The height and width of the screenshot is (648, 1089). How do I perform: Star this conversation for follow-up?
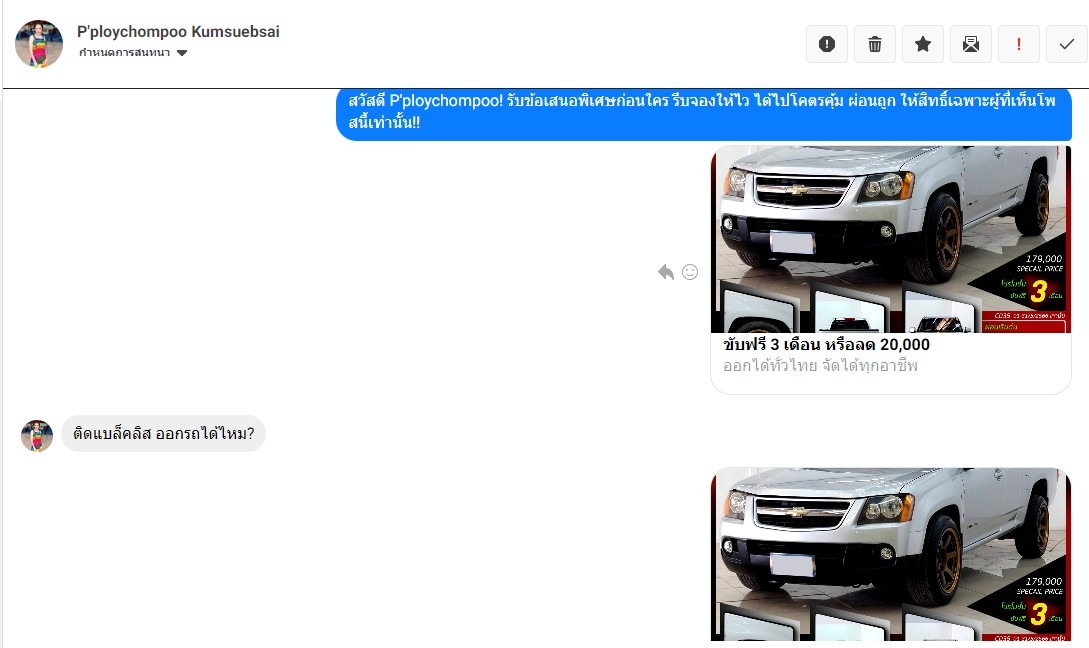922,44
